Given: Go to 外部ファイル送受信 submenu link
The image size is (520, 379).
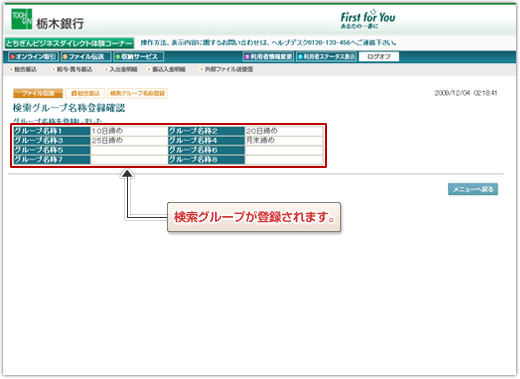Looking at the screenshot, I should pyautogui.click(x=228, y=69).
